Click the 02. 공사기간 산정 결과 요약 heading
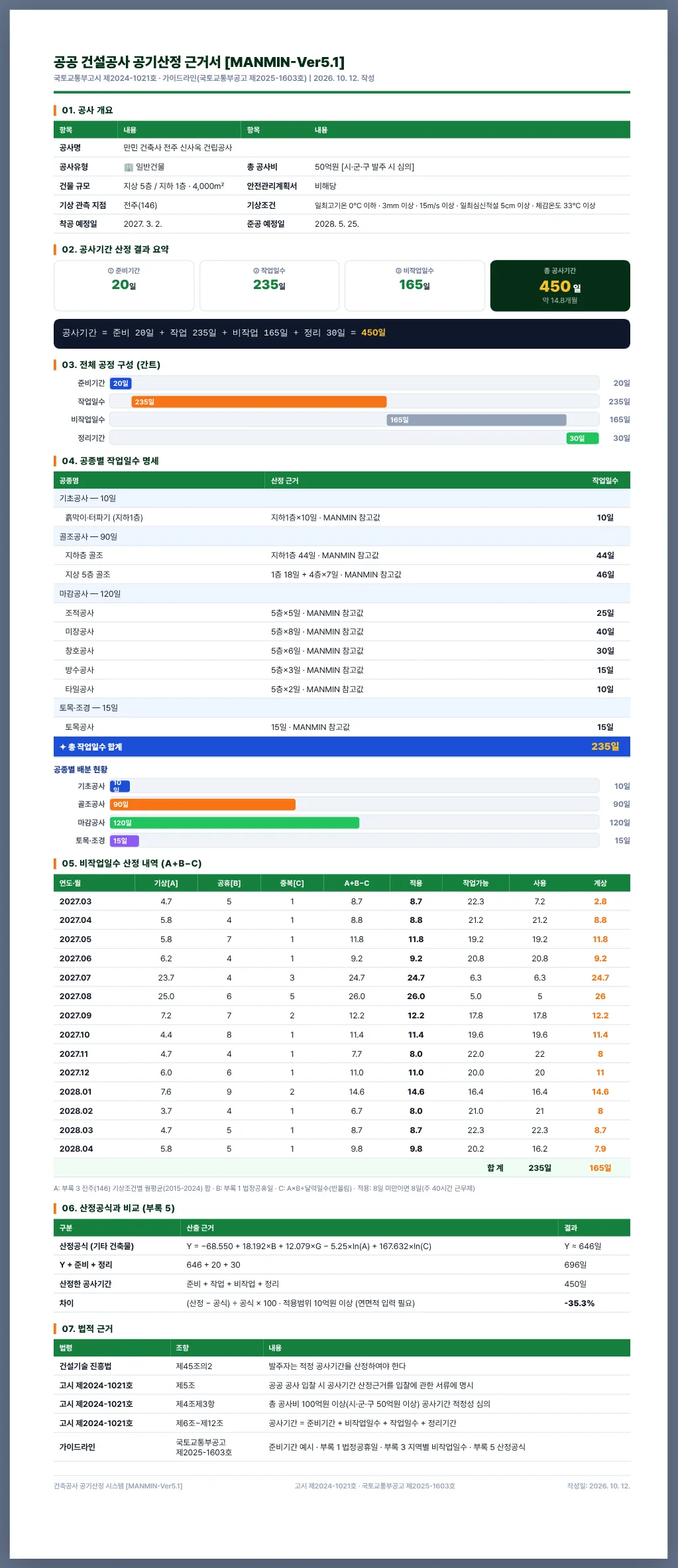678x1568 pixels. [x=115, y=249]
